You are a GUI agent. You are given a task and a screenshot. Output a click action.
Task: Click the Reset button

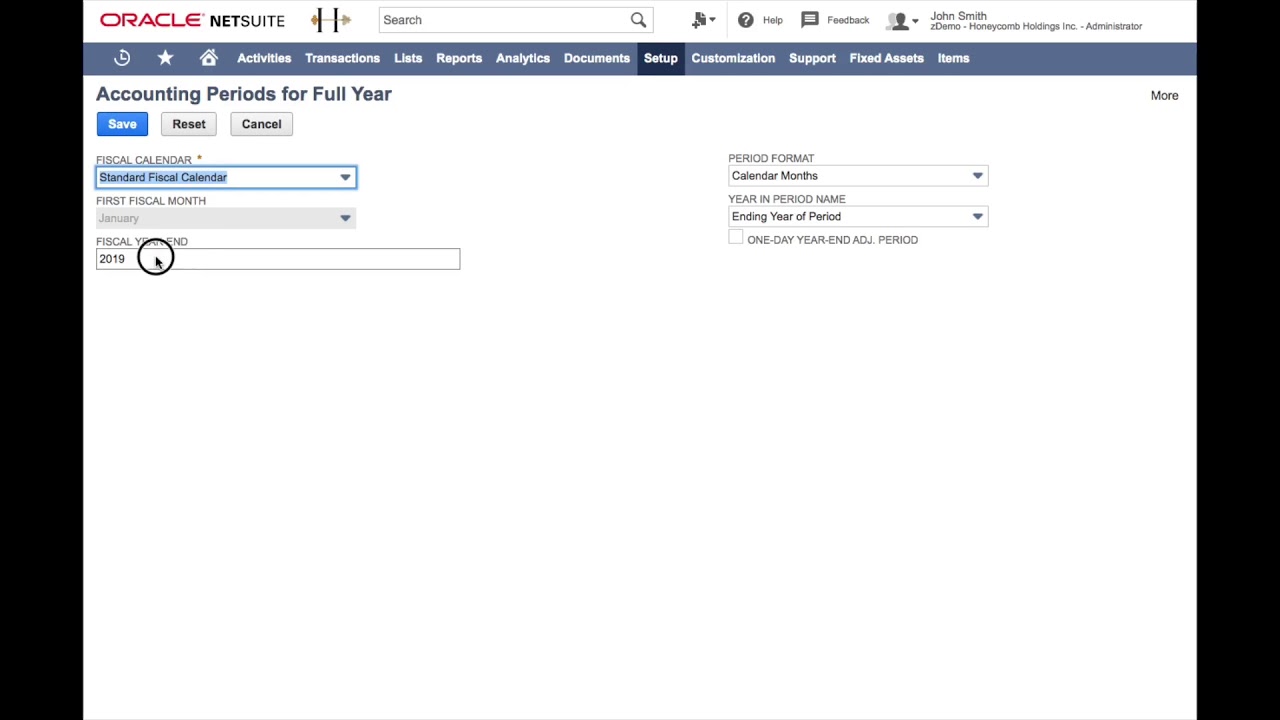(189, 124)
